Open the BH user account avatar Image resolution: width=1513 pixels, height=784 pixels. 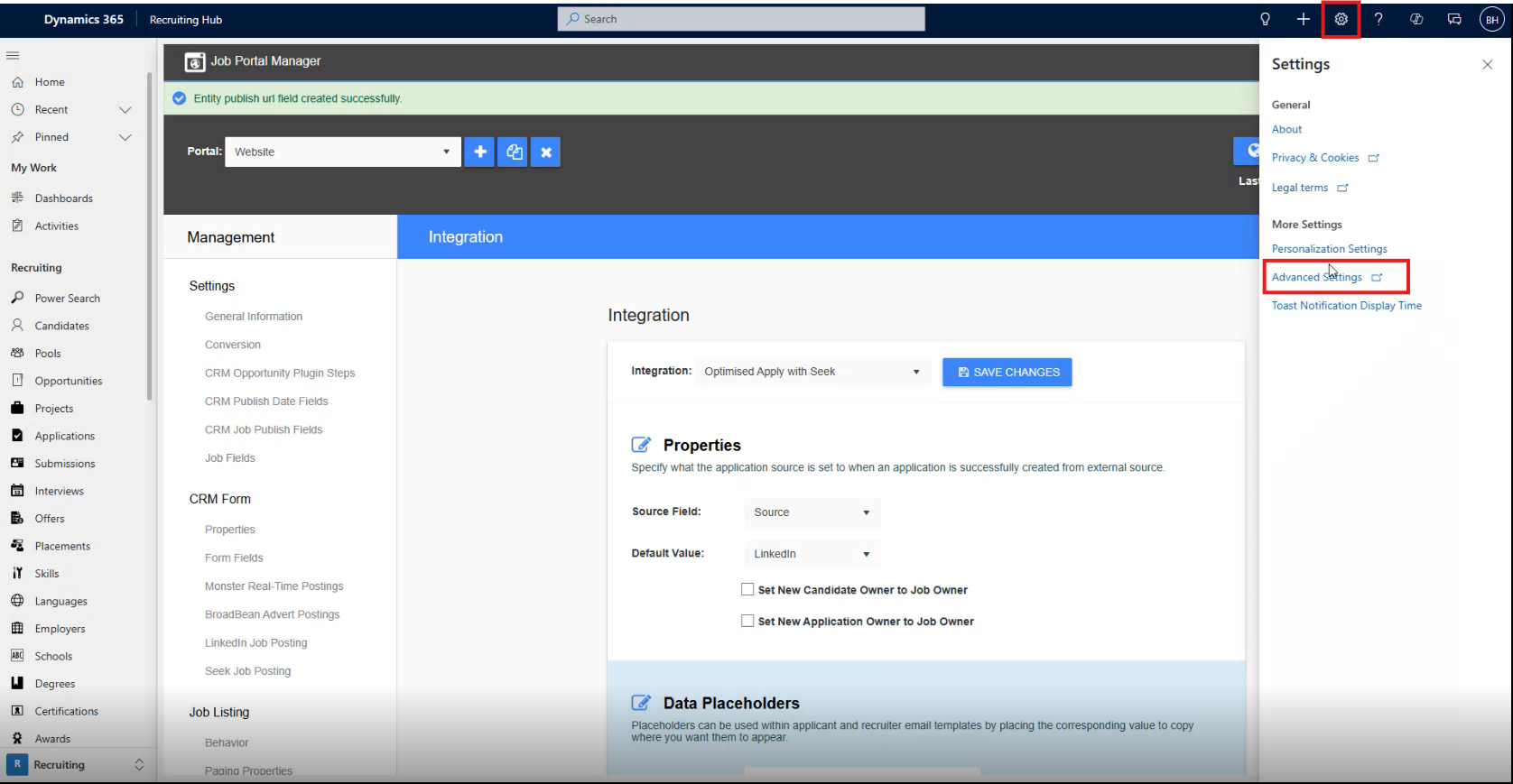(1492, 19)
